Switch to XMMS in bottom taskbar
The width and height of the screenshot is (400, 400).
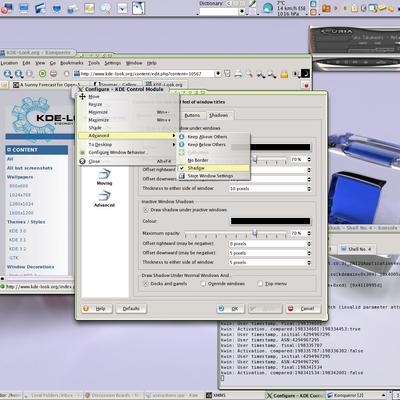(x=235, y=395)
